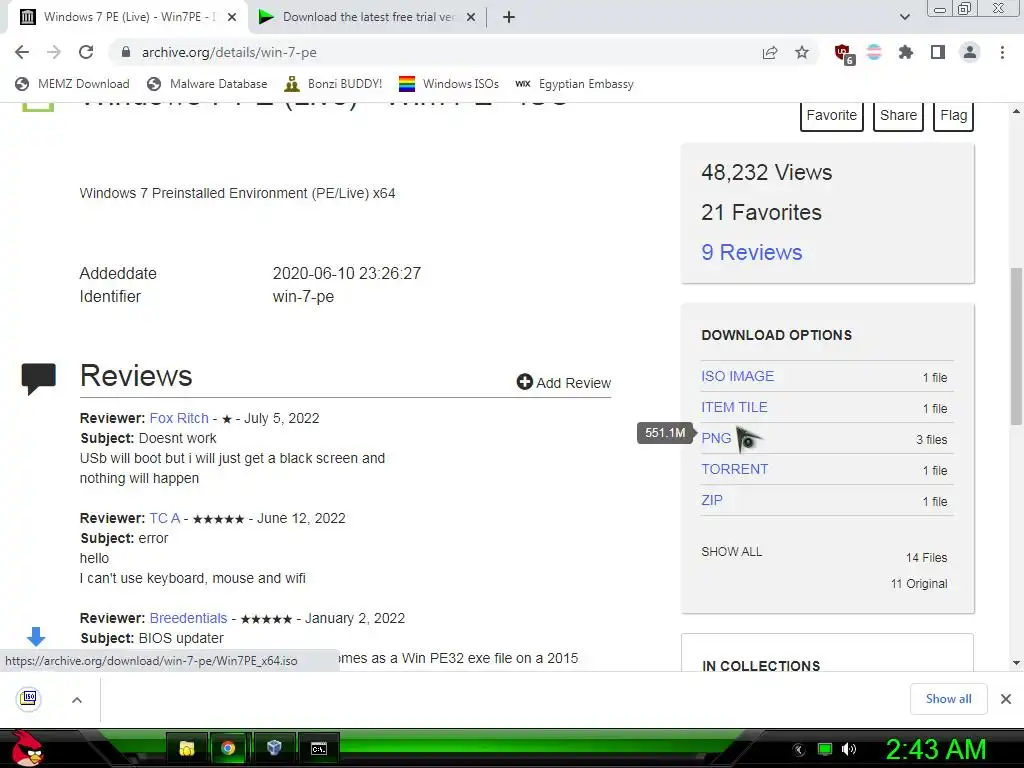Image resolution: width=1024 pixels, height=768 pixels.
Task: Click the green monitor tray icon
Action: pos(825,749)
